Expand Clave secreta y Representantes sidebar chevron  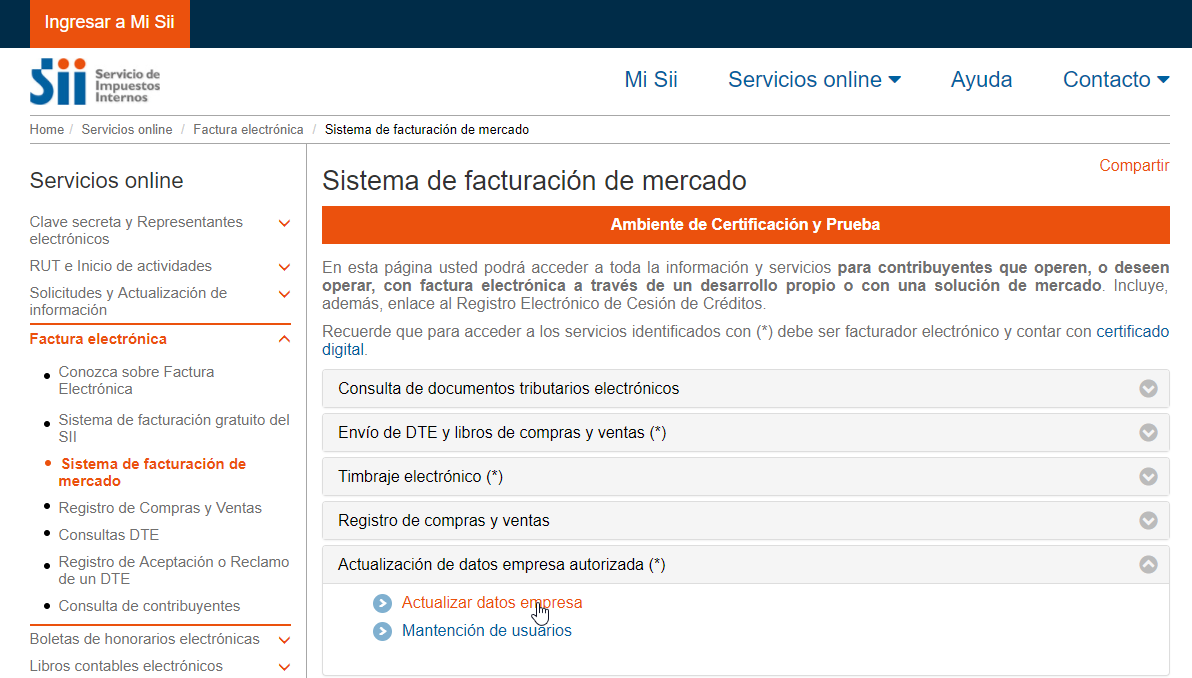tap(284, 223)
